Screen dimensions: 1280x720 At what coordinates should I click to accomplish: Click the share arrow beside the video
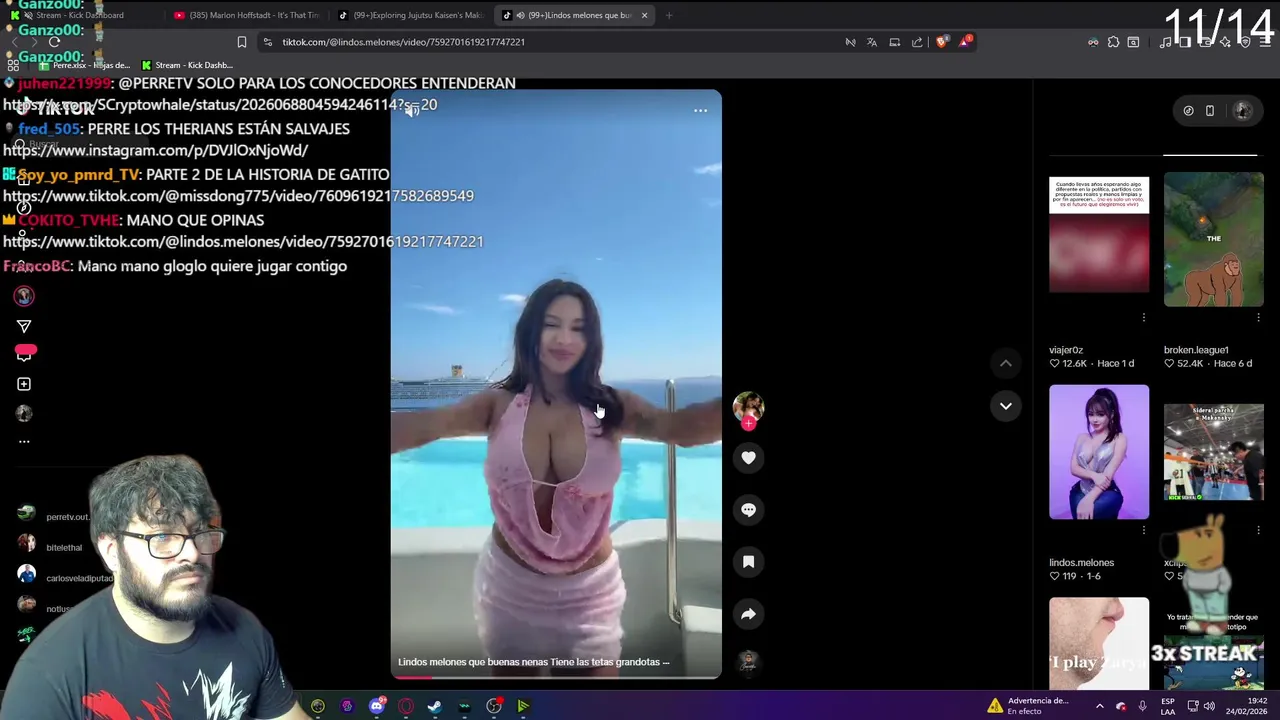748,614
